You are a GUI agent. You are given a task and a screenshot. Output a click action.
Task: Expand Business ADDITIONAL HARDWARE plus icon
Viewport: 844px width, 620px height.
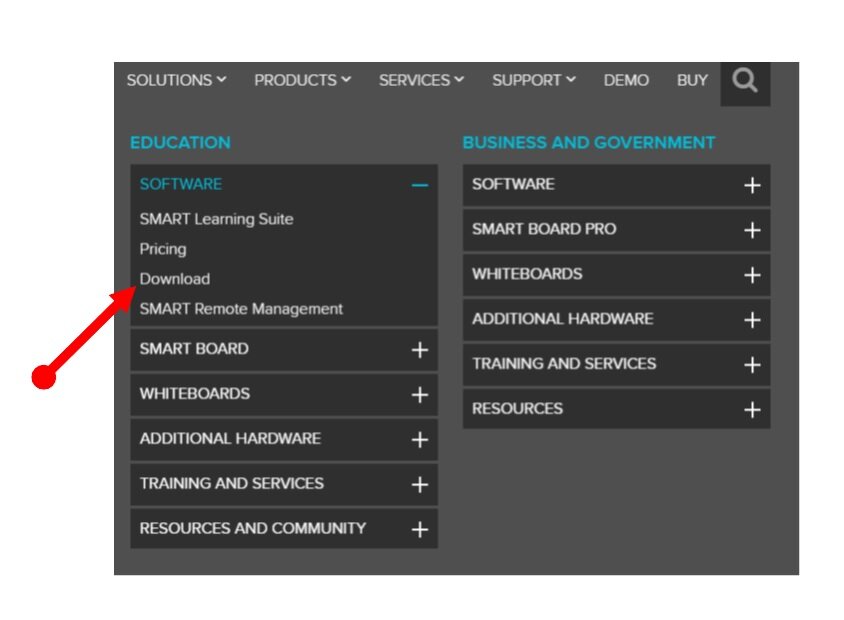click(752, 320)
